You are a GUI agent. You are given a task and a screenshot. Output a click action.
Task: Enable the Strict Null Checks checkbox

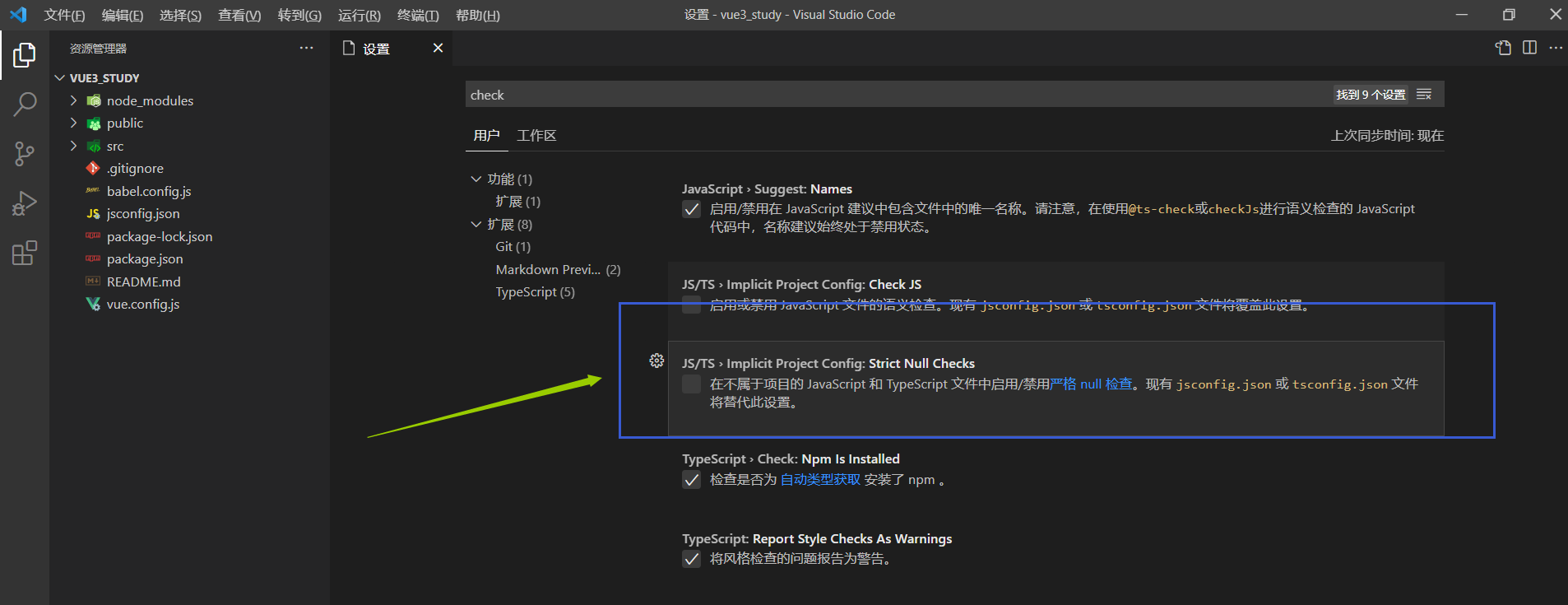692,384
